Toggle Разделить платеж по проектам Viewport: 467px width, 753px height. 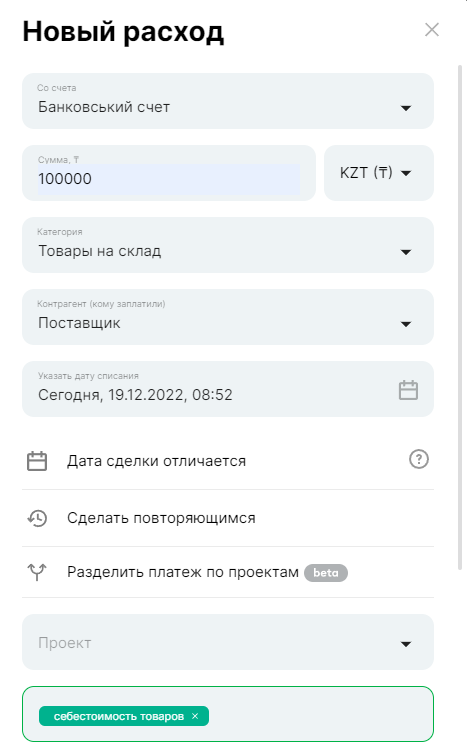pyautogui.click(x=228, y=572)
